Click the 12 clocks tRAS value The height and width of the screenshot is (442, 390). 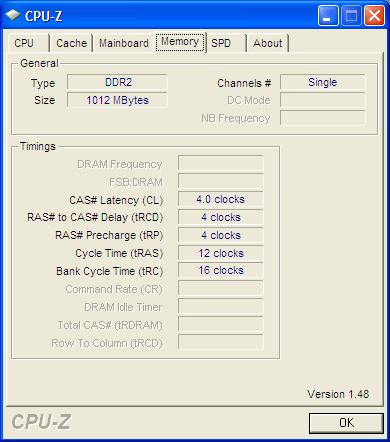[x=221, y=253]
